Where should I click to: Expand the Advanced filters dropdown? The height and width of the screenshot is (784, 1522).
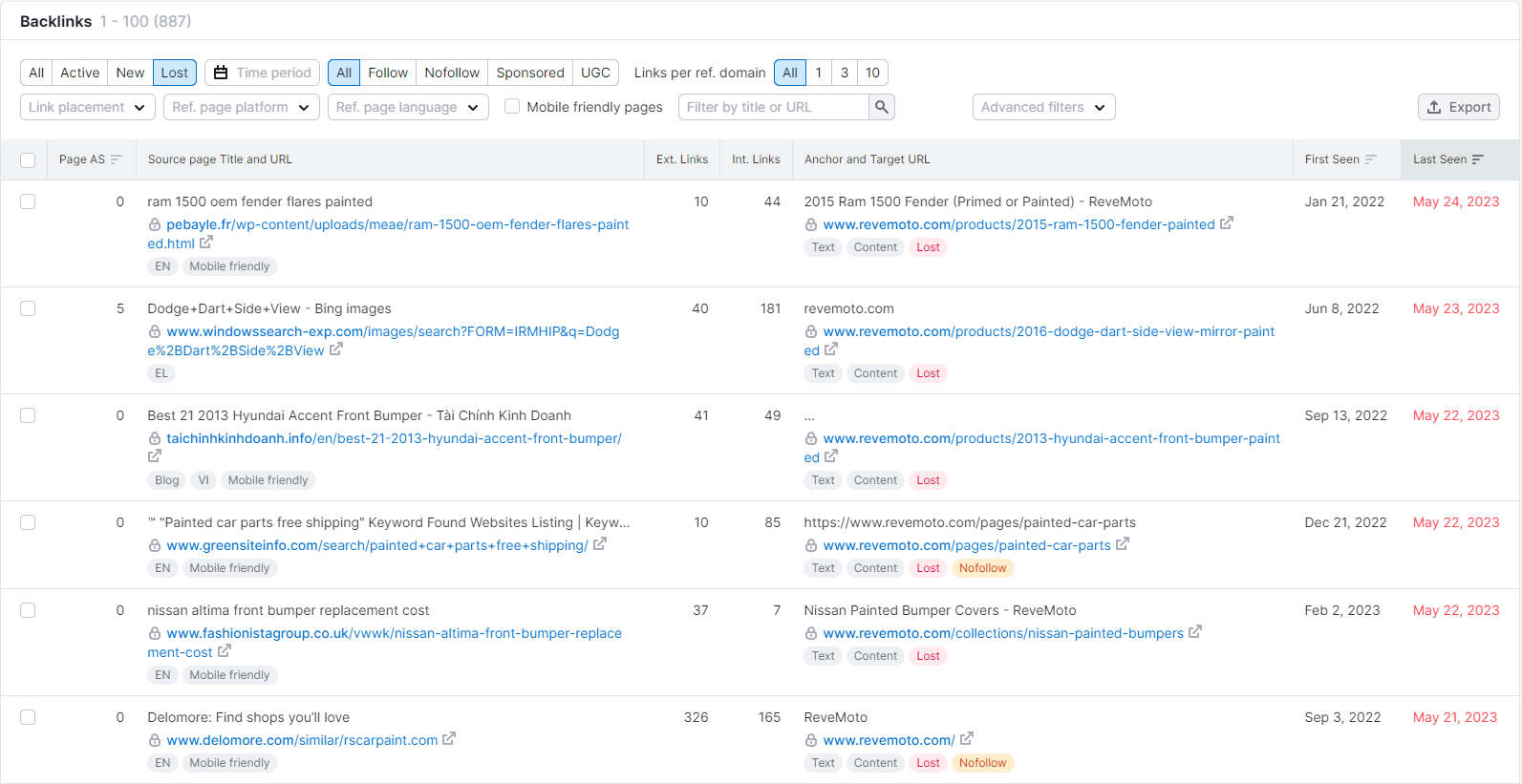1043,107
